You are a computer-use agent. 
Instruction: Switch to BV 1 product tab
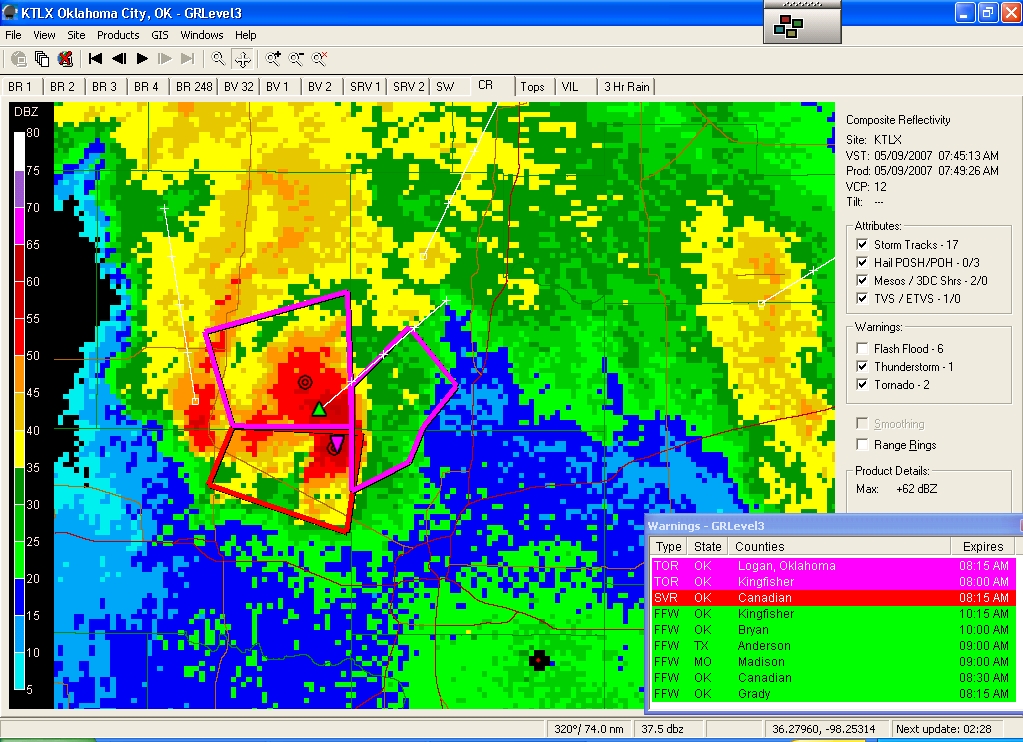click(x=277, y=87)
